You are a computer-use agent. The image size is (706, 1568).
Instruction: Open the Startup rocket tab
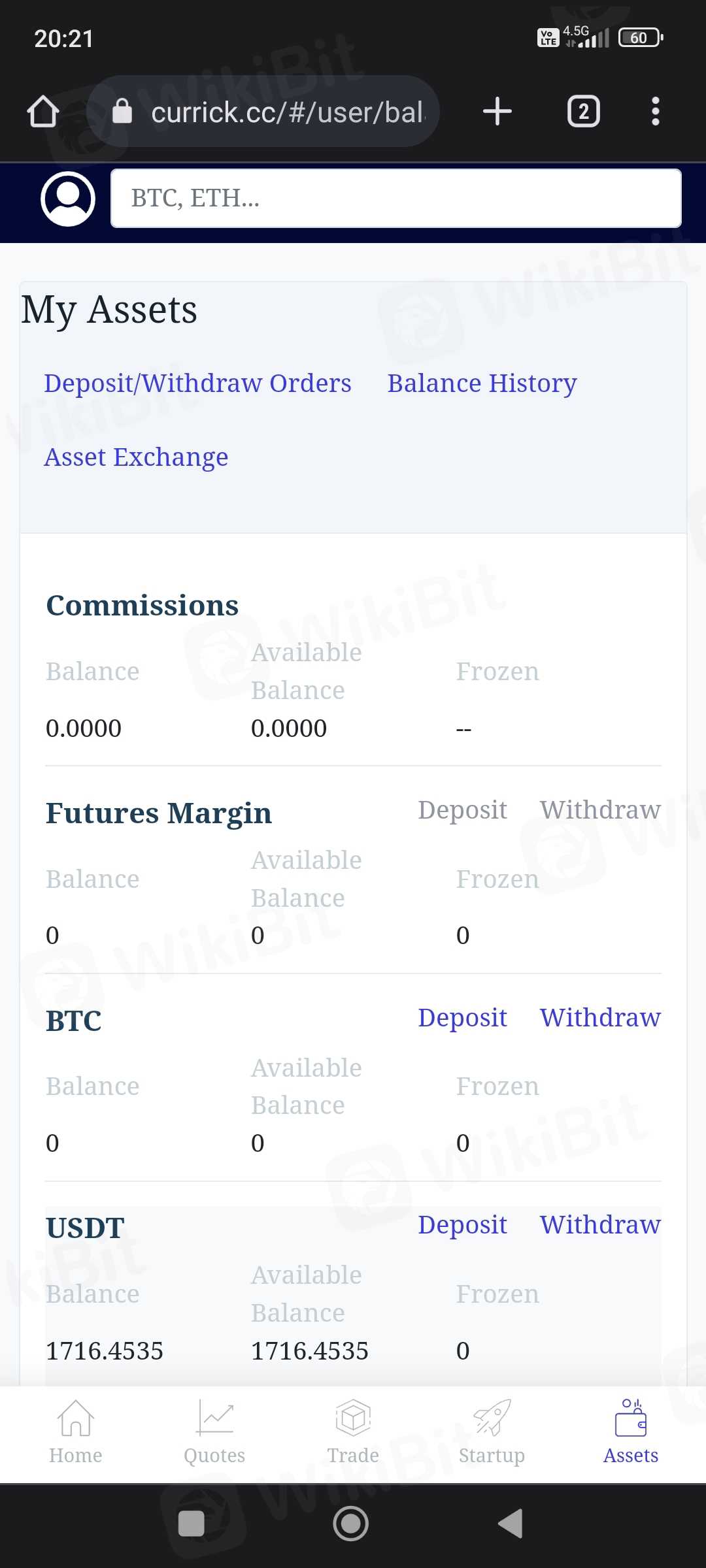coord(492,1432)
